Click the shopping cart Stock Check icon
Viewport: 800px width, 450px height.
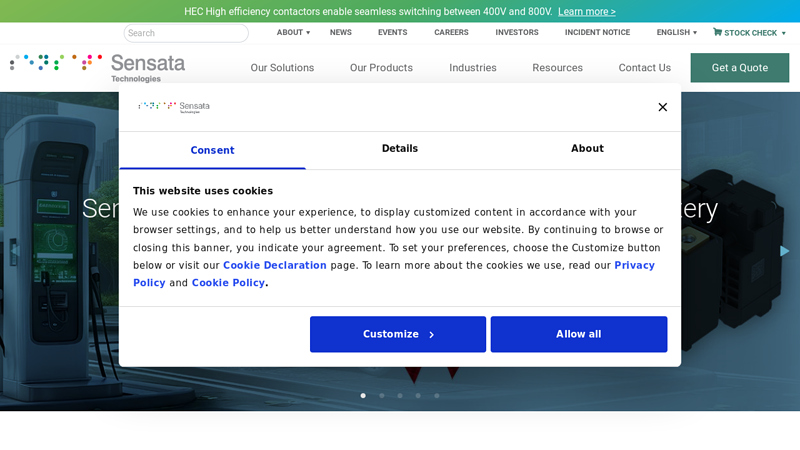pyautogui.click(x=717, y=32)
